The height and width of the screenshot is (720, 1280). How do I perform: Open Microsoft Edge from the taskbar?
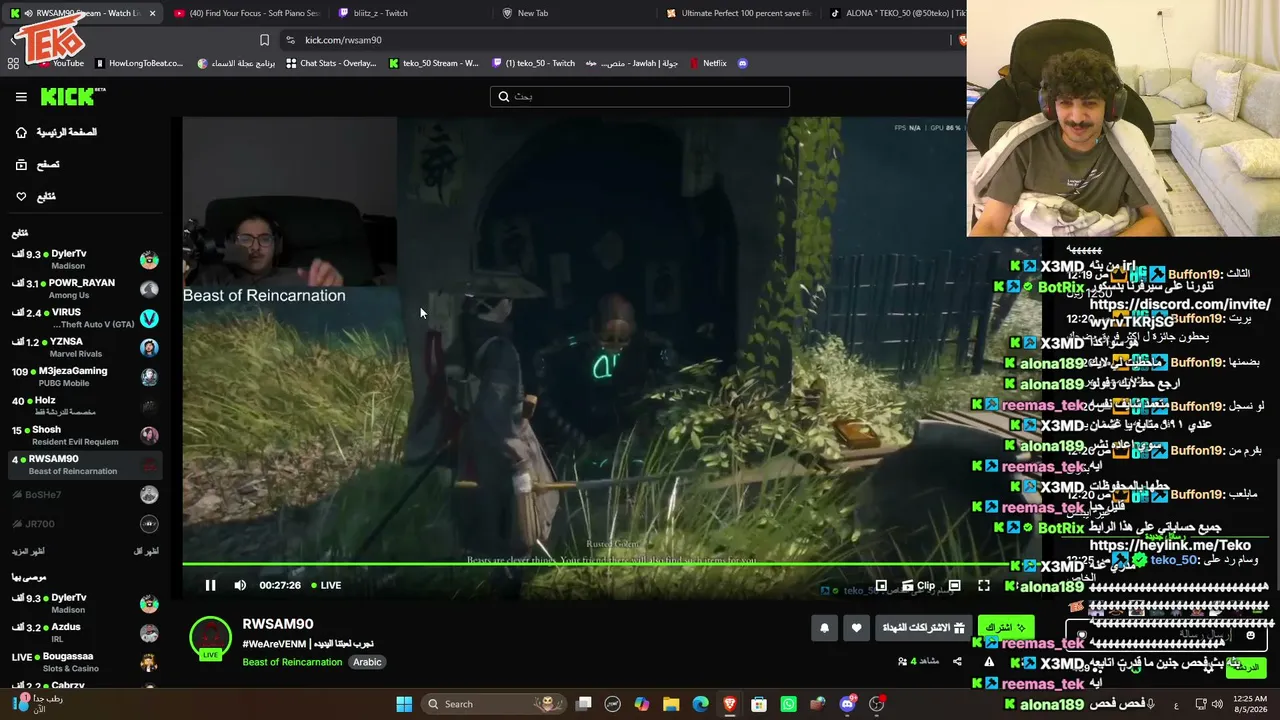pos(701,704)
